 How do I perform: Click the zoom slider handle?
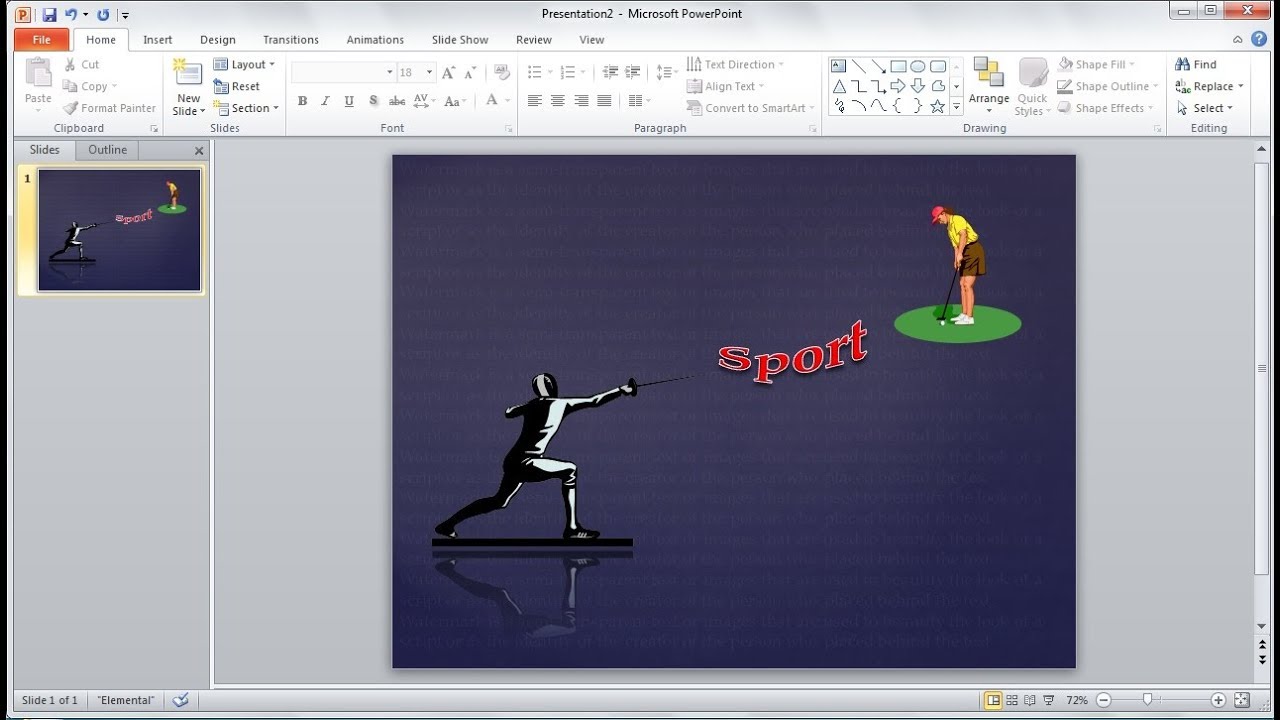[x=1148, y=700]
